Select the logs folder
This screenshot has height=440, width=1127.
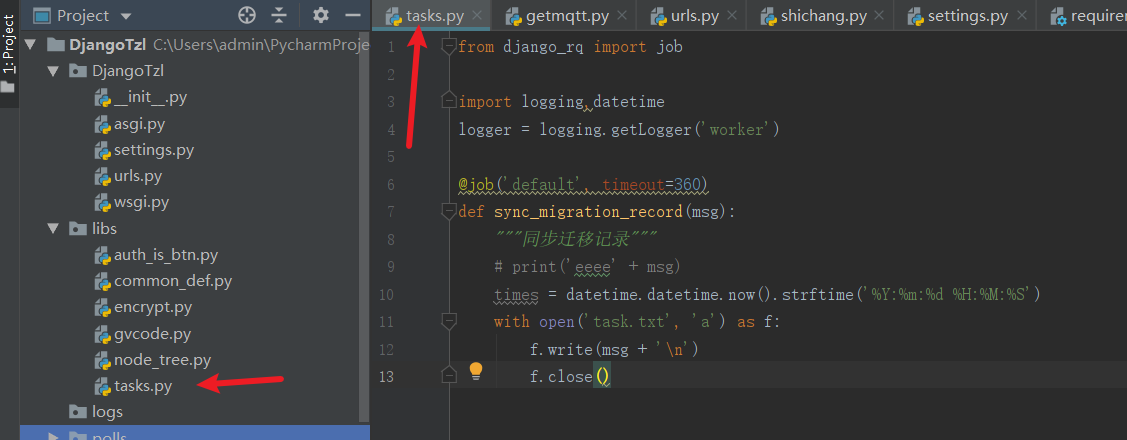[107, 412]
